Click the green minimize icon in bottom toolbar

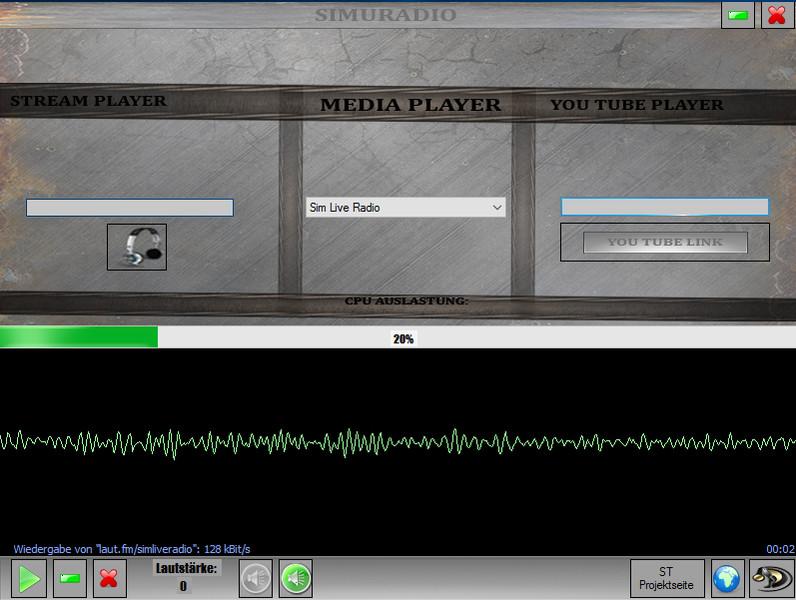coord(69,579)
